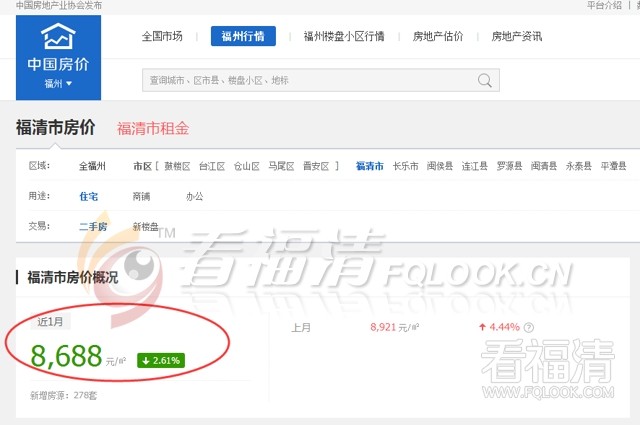
Task: Switch transaction type to 新楼盘
Action: click(x=145, y=227)
